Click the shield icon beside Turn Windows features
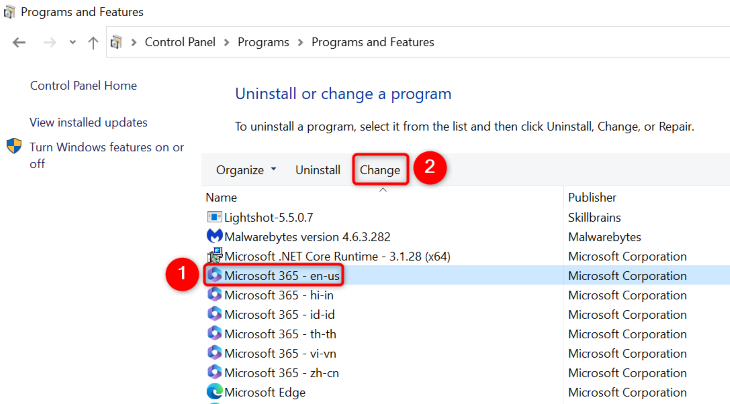Image resolution: width=730 pixels, height=404 pixels. pos(15,147)
